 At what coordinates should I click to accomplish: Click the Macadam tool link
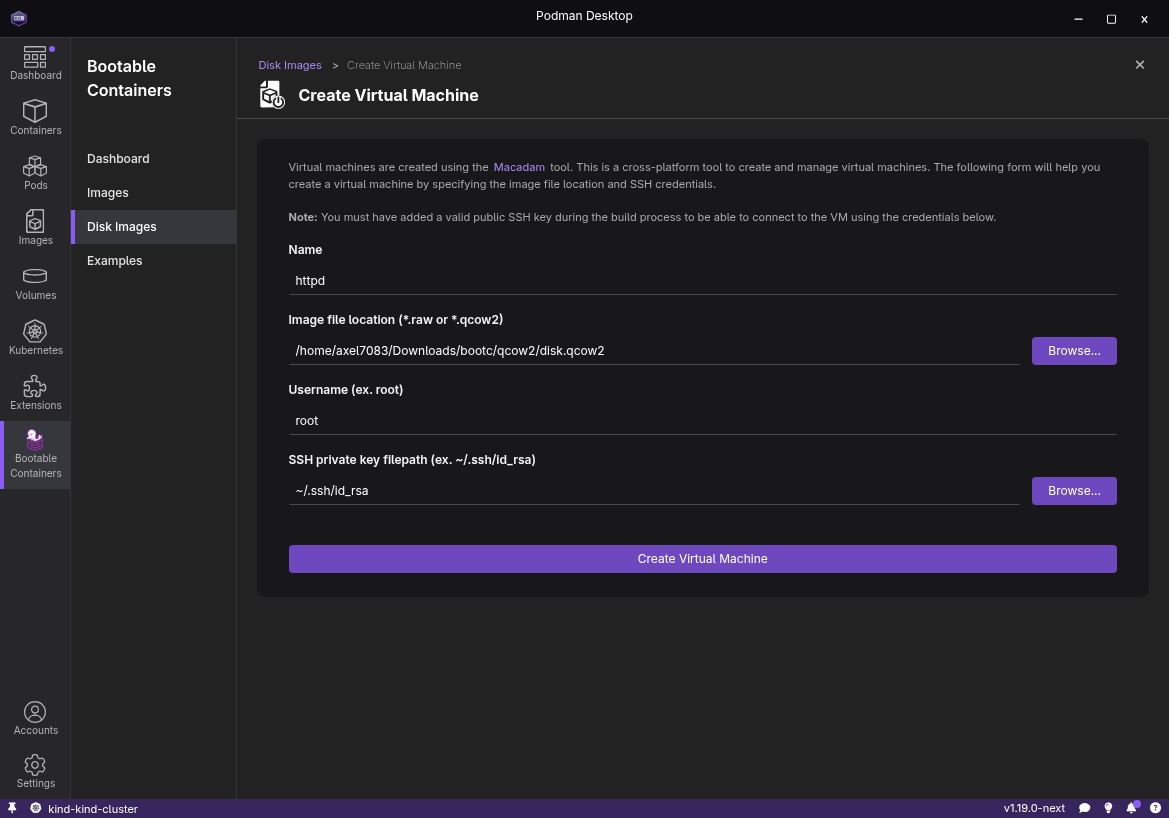519,168
